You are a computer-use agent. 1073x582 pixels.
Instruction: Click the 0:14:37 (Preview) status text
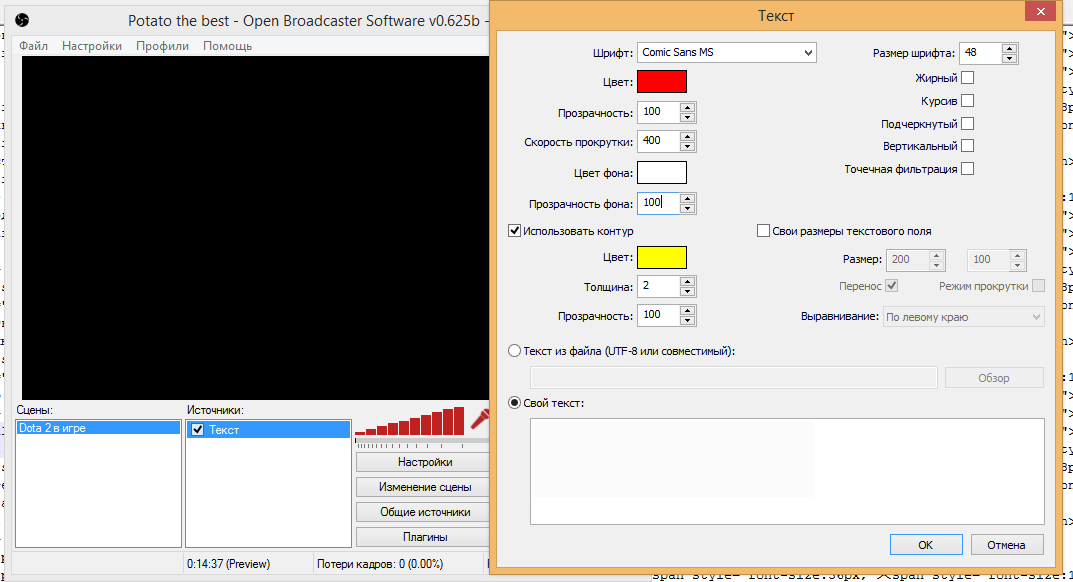229,564
